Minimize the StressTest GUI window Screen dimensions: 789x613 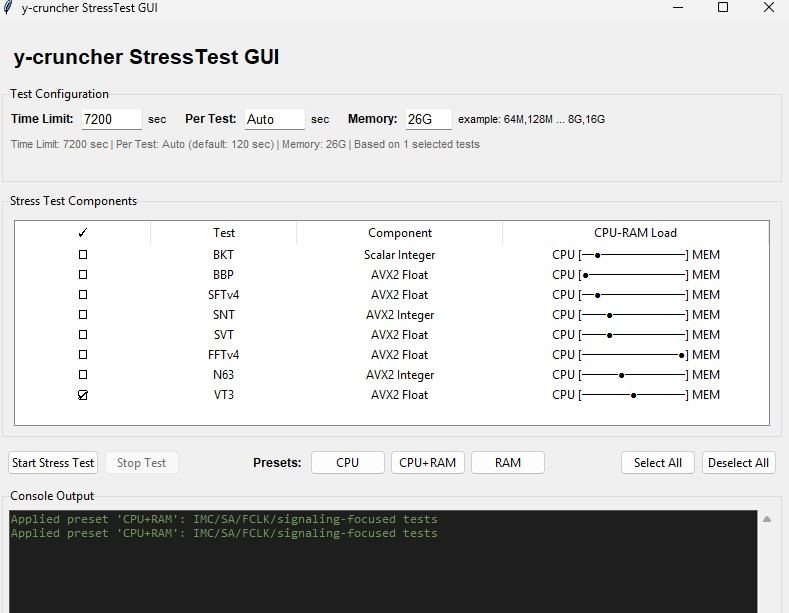coord(678,8)
